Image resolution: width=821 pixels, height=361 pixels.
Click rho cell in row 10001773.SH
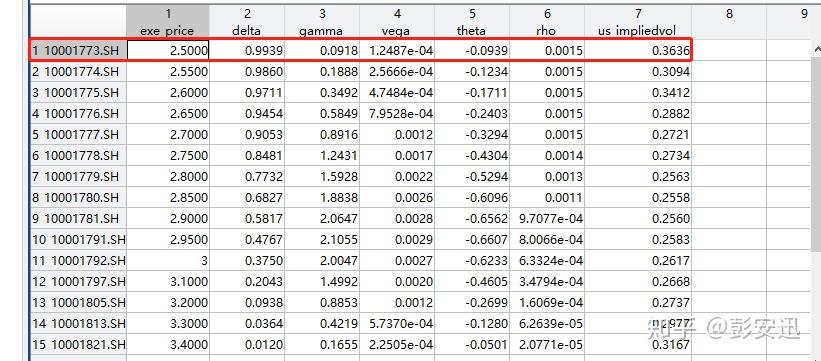547,51
